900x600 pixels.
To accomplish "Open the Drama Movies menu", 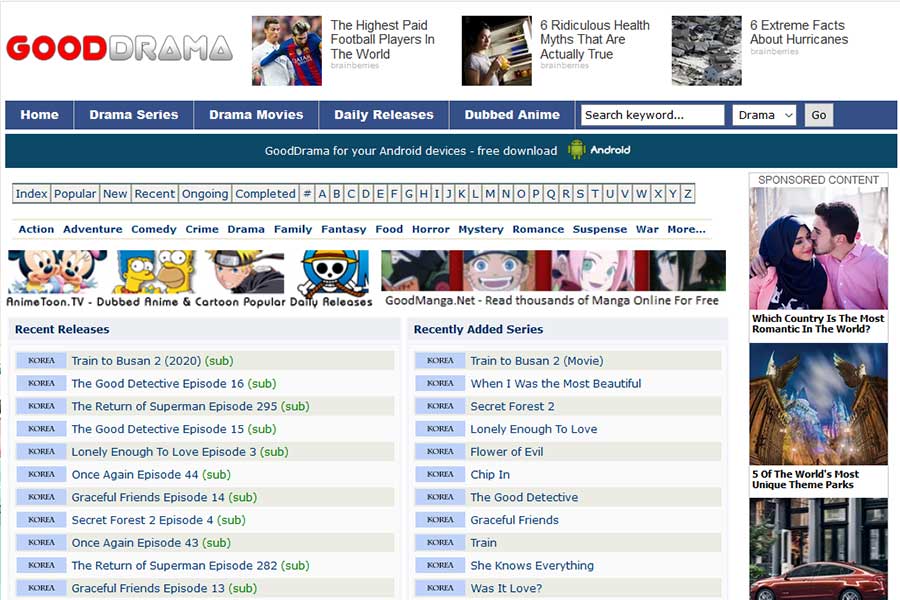I will click(256, 115).
